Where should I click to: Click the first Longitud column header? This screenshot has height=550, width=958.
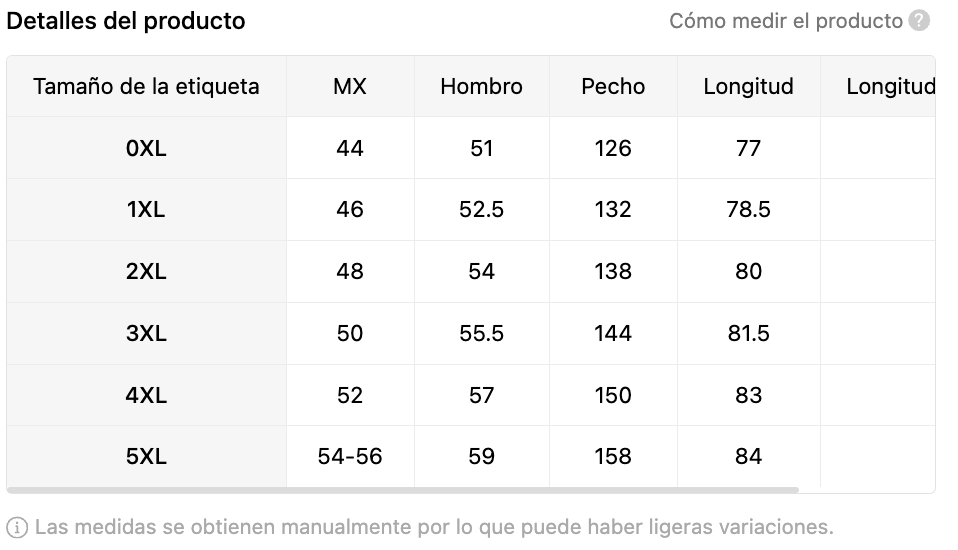click(x=748, y=86)
